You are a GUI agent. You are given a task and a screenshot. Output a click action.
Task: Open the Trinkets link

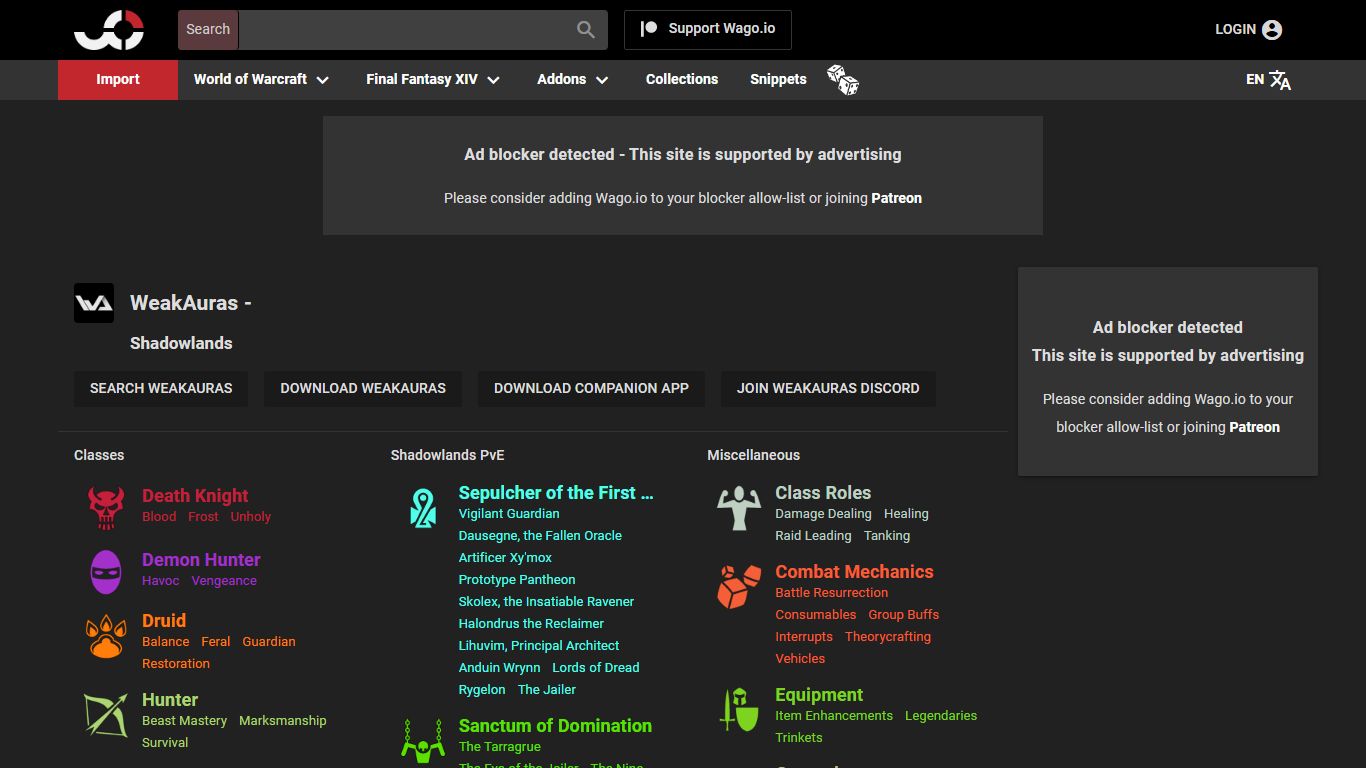coord(799,738)
